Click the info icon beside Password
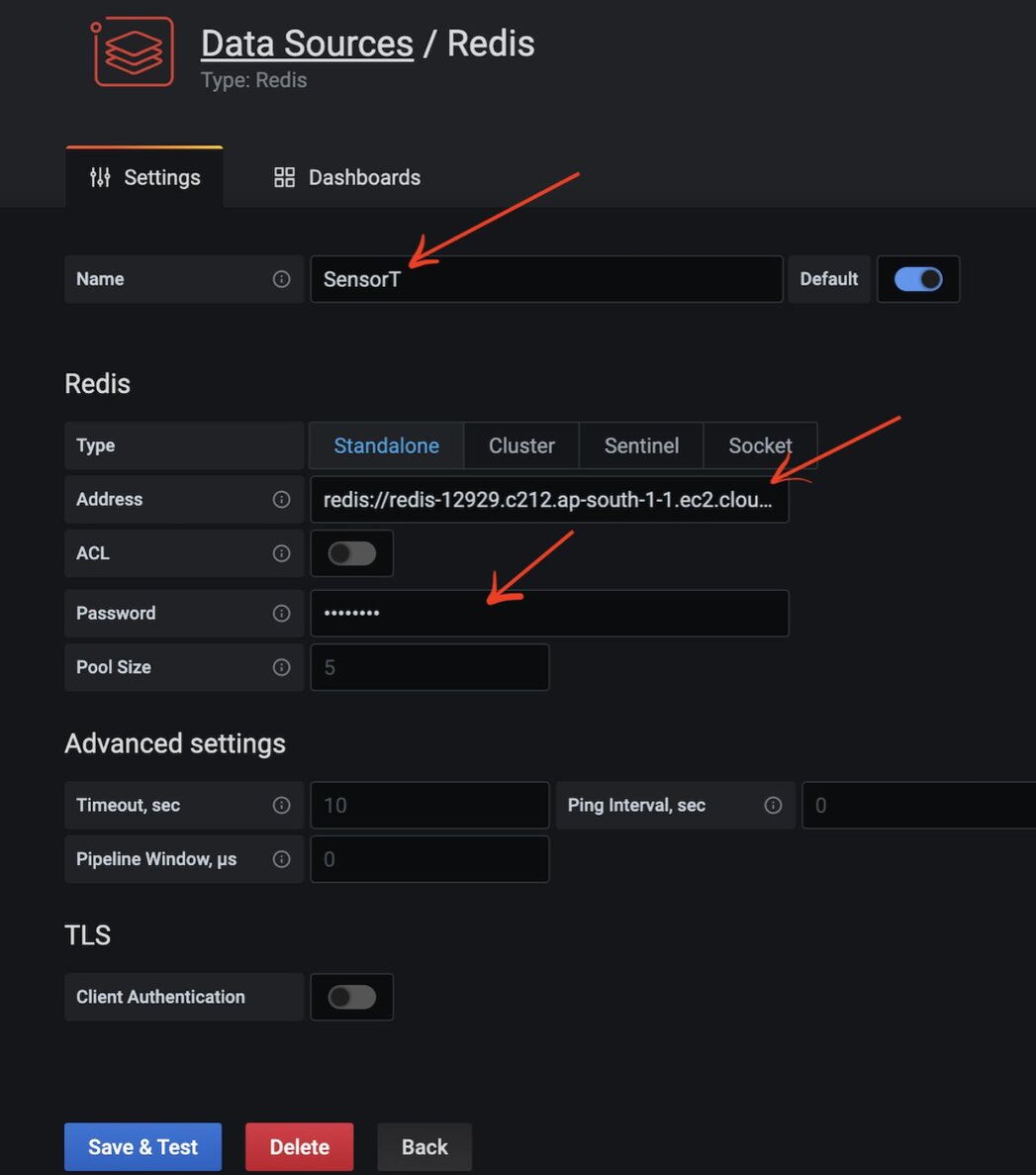The height and width of the screenshot is (1175, 1036). (281, 613)
